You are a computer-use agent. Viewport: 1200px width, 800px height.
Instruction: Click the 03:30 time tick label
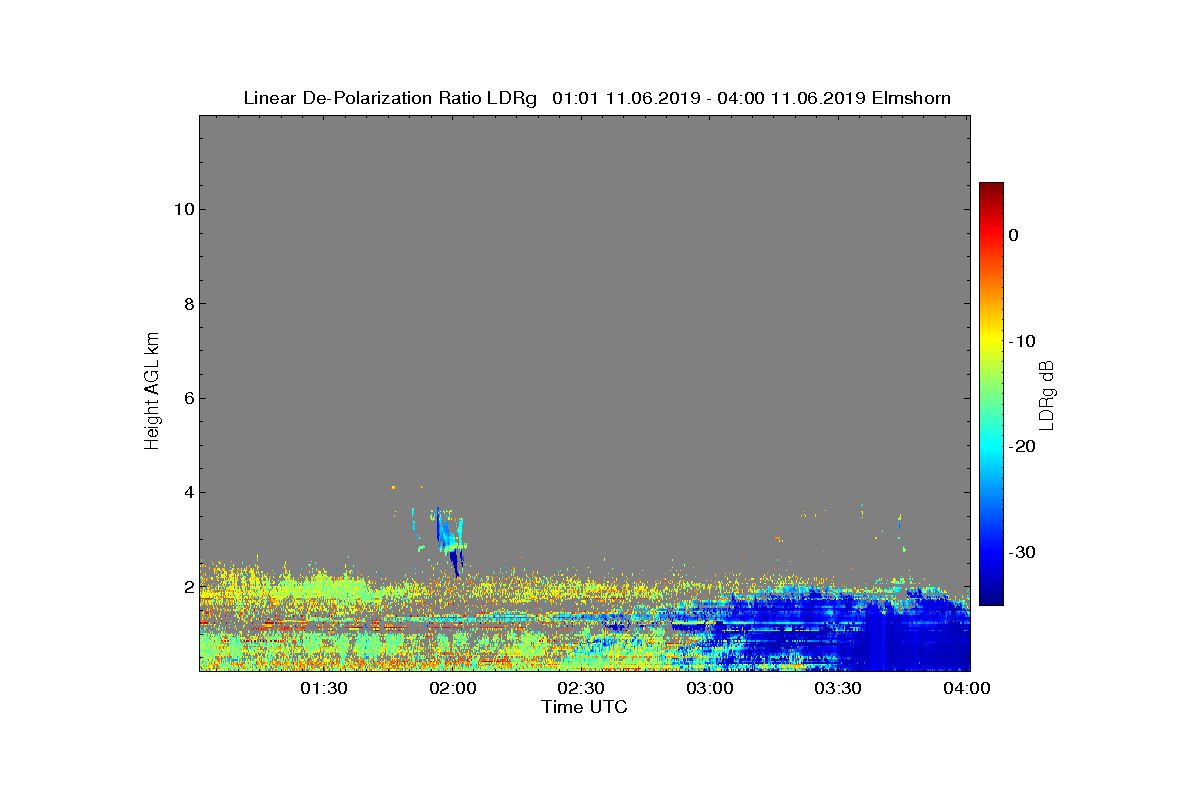coord(838,689)
